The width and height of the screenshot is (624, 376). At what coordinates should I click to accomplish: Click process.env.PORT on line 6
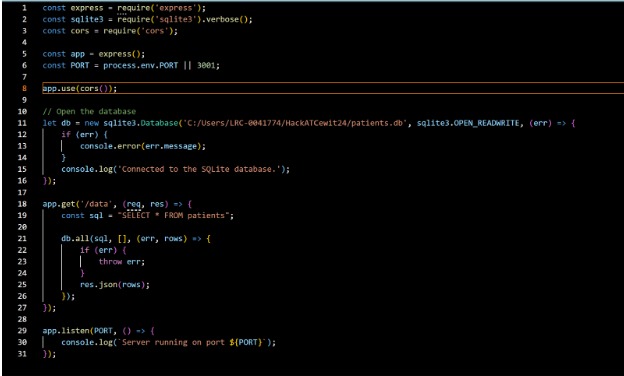[140, 66]
